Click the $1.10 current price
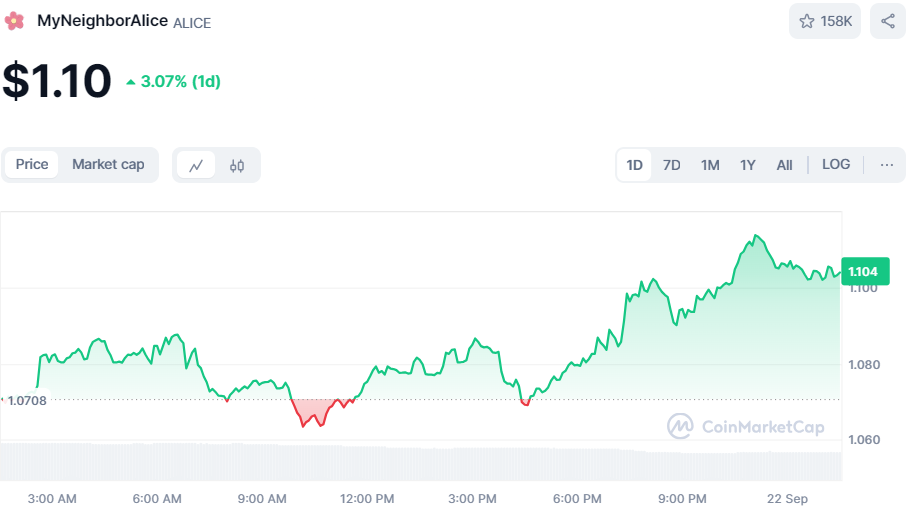911x523 pixels. click(56, 81)
